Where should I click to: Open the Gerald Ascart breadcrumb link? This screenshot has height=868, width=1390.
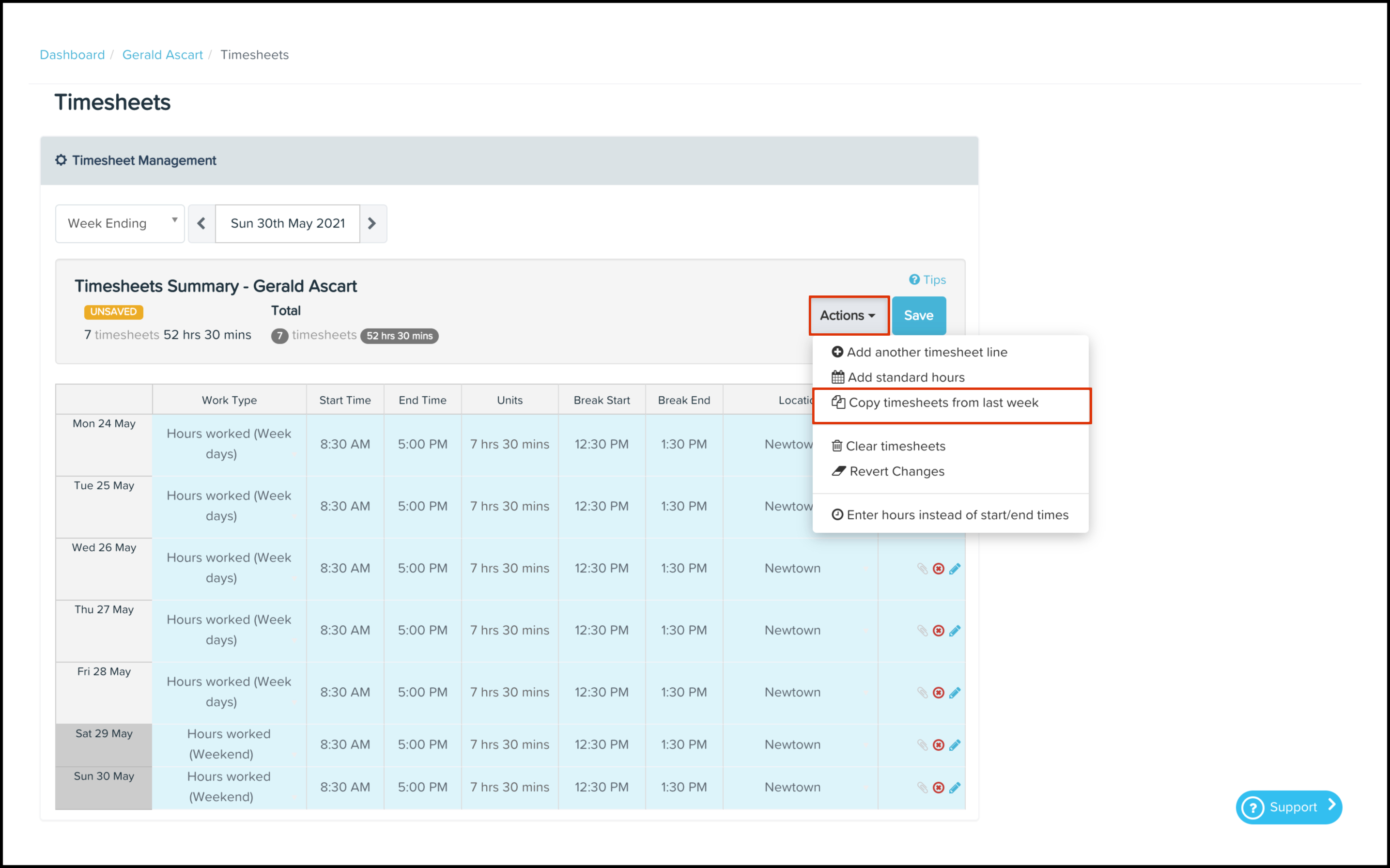pos(162,55)
